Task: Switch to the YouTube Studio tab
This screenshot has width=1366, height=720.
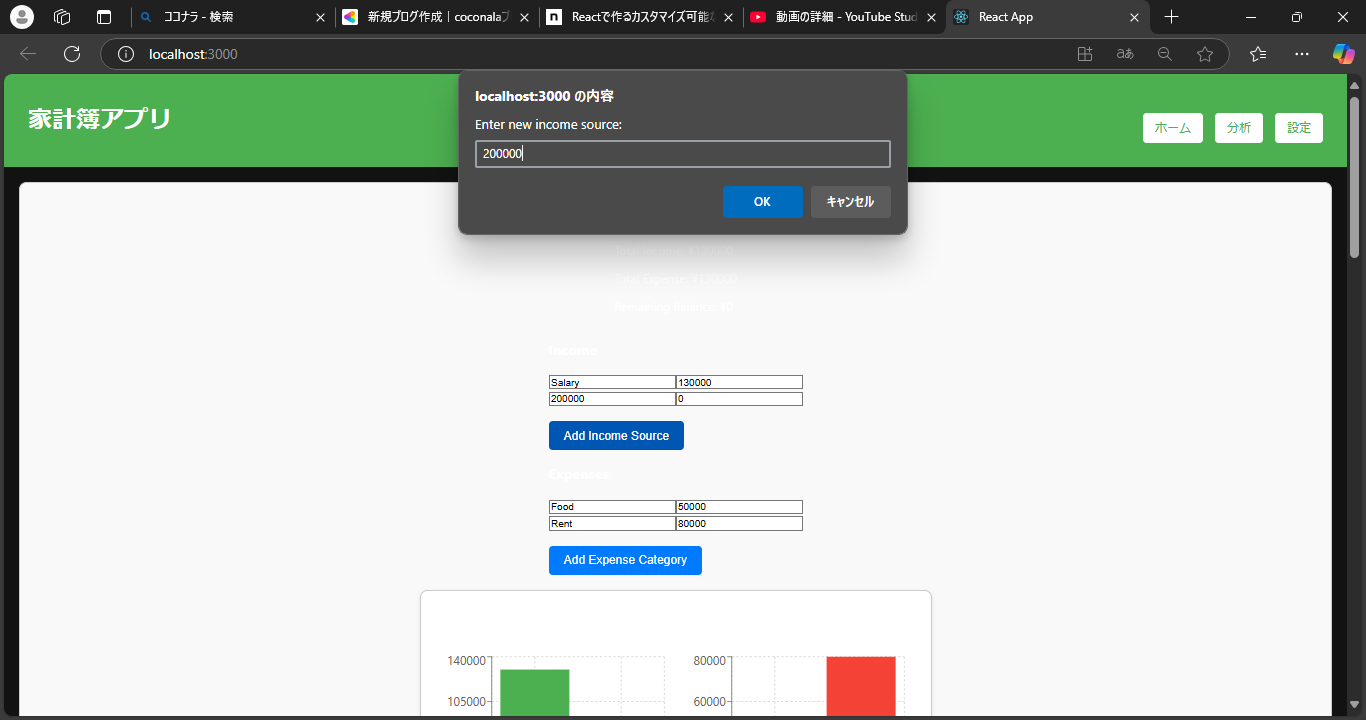Action: point(843,17)
